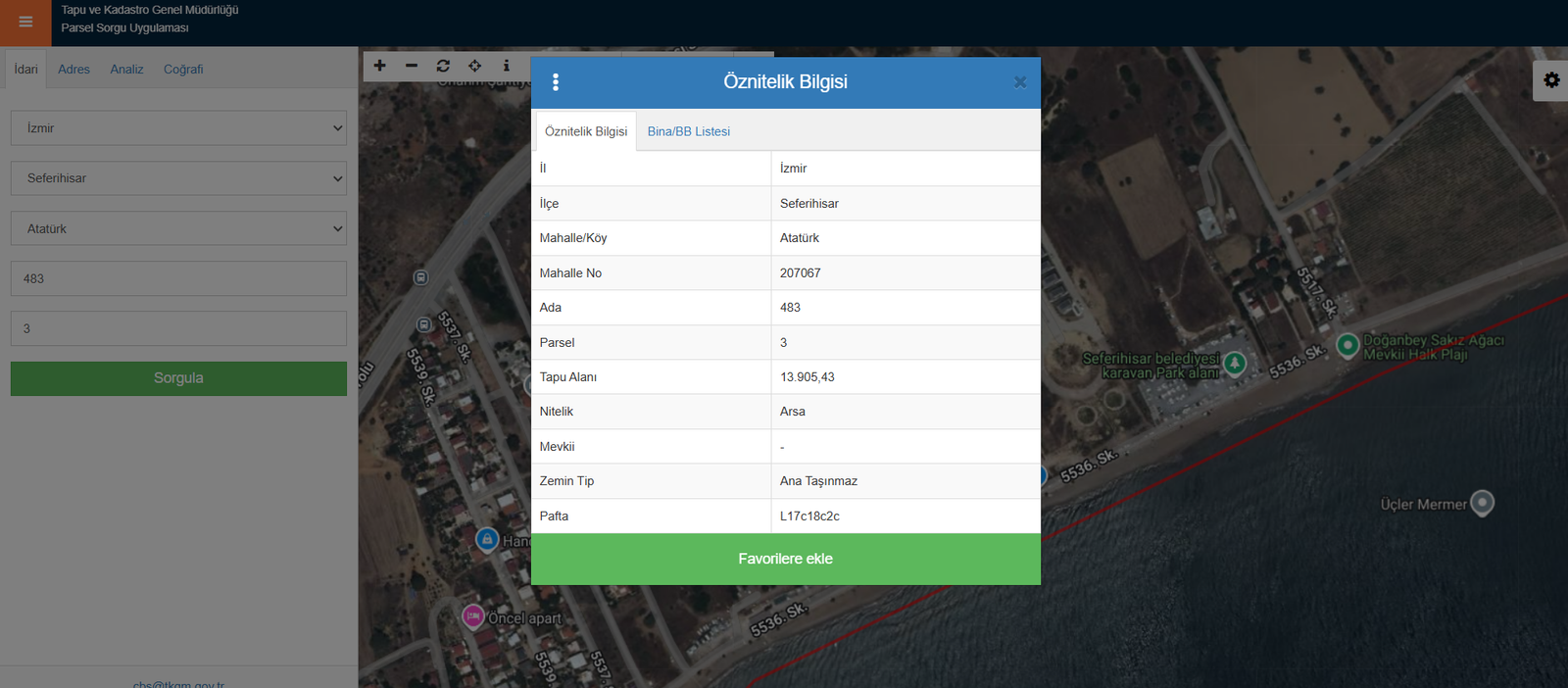Image resolution: width=1568 pixels, height=688 pixels.
Task: Click the Ada input field containing 483
Action: (x=178, y=278)
